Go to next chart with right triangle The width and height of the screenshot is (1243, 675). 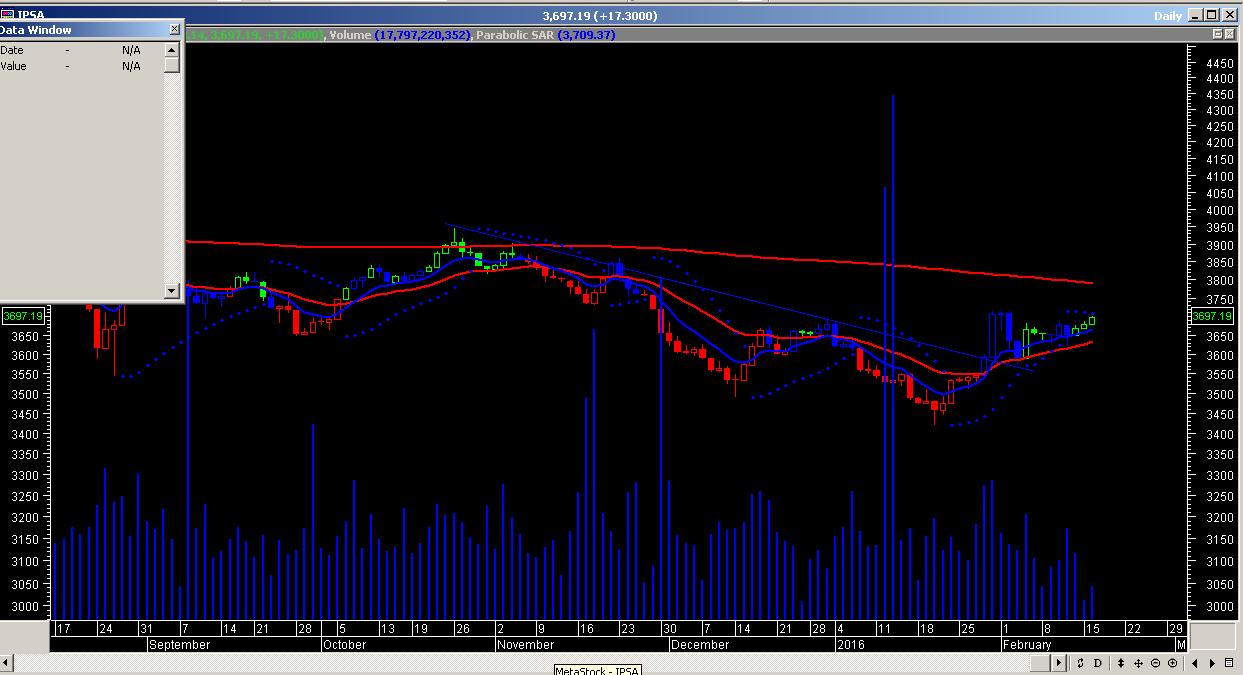coord(1214,663)
